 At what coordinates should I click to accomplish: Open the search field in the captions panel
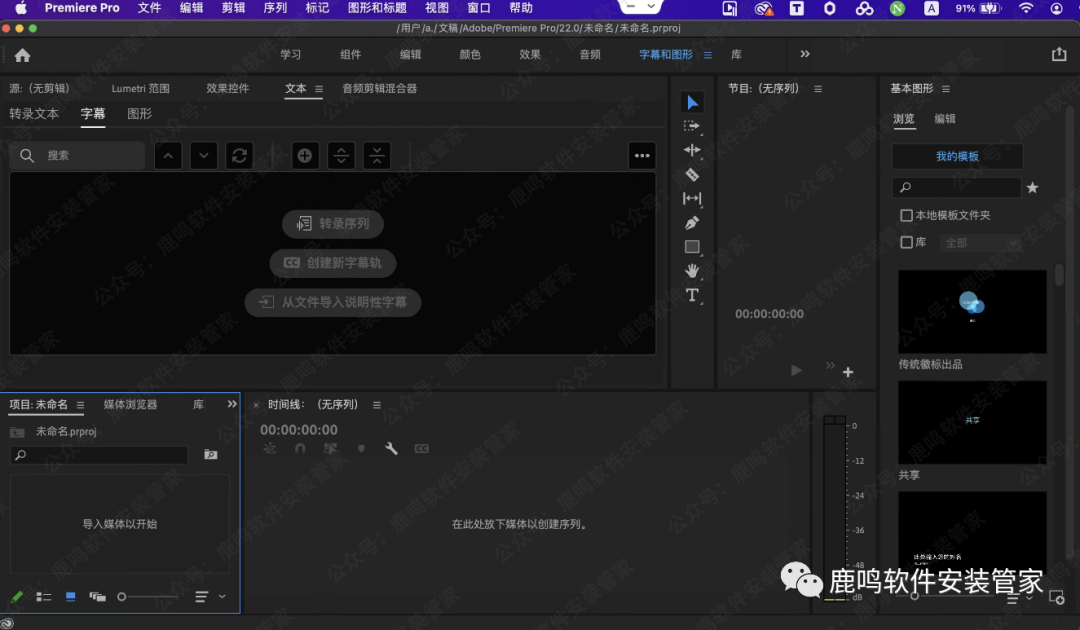pos(77,156)
